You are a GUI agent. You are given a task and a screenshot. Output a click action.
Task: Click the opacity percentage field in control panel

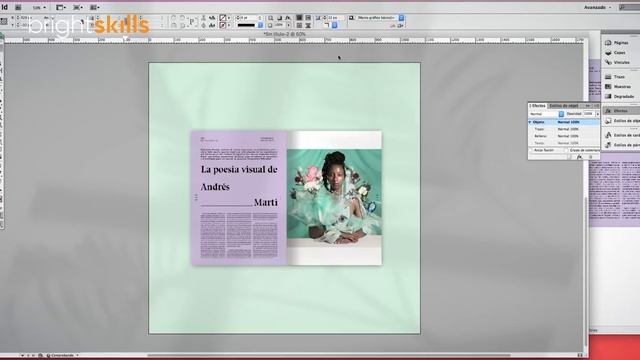pyautogui.click(x=280, y=25)
